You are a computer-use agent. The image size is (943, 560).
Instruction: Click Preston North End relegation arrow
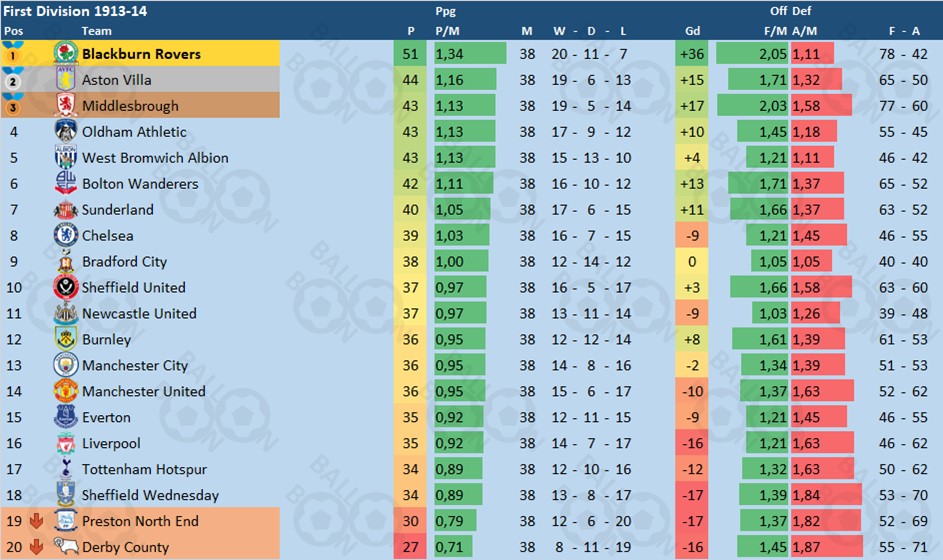pyautogui.click(x=36, y=521)
